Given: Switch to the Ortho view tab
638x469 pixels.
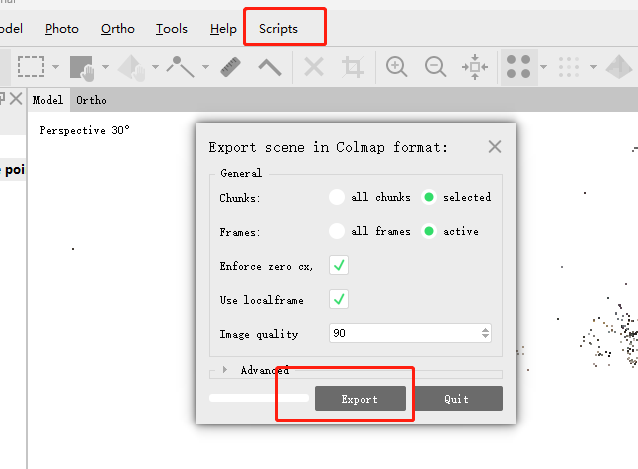Looking at the screenshot, I should 91,100.
